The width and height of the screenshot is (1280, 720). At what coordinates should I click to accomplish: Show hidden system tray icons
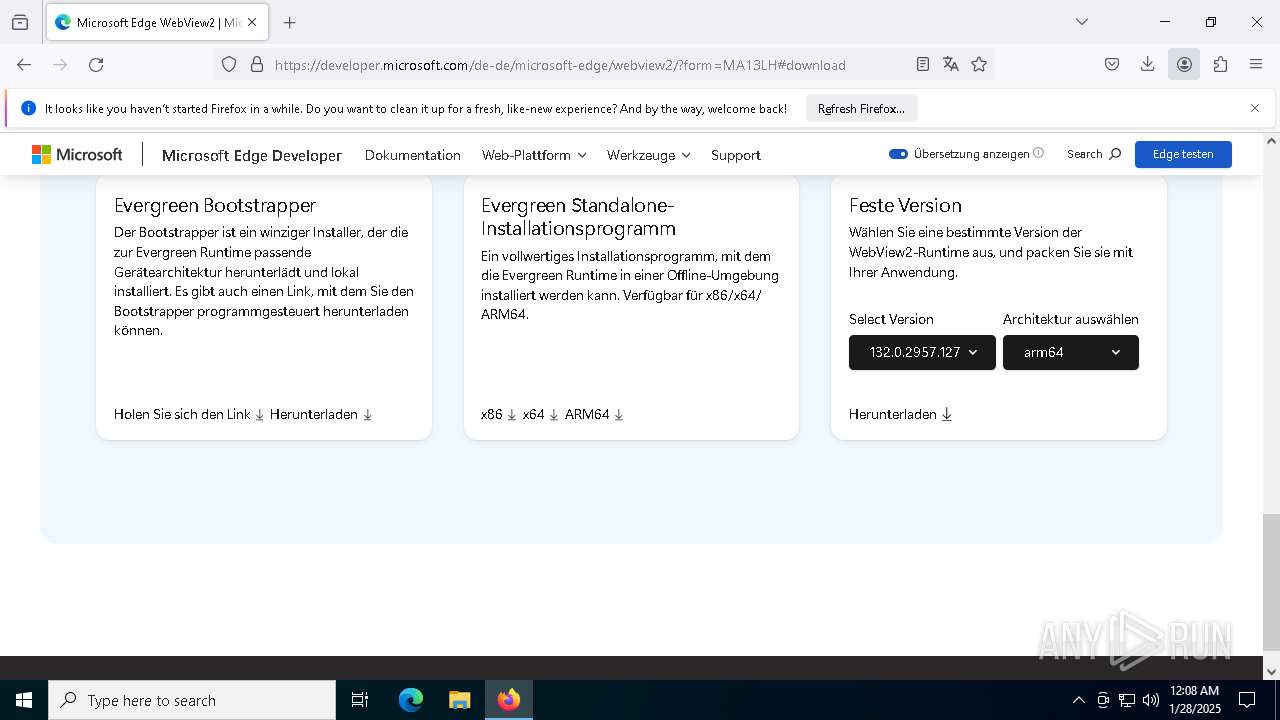pos(1078,700)
